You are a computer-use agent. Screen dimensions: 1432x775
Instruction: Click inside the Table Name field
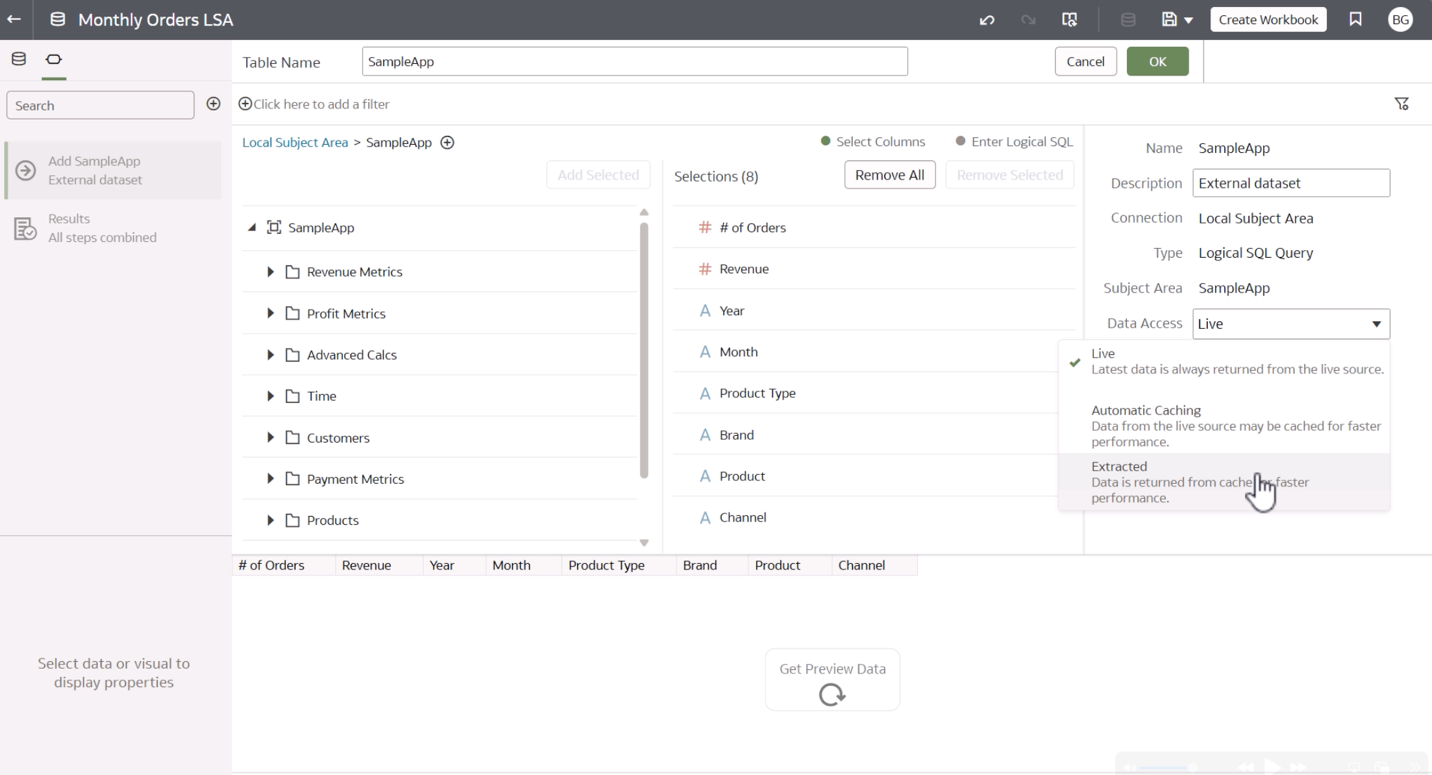(634, 61)
